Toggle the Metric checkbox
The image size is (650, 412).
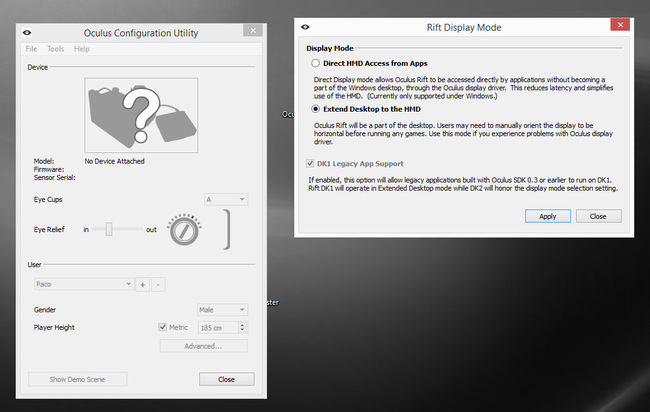[x=162, y=327]
